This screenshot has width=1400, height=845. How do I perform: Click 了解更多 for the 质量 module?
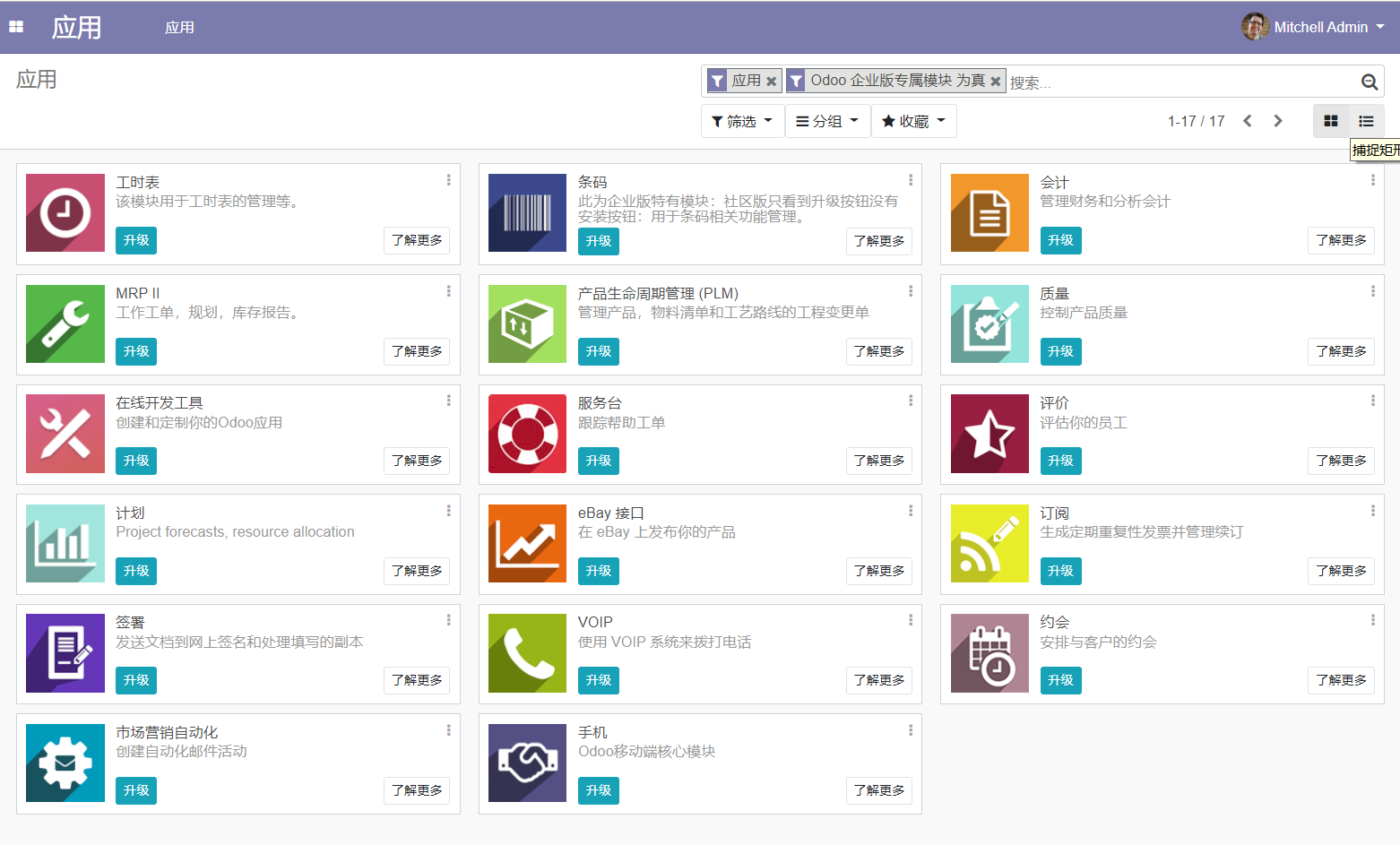(1340, 351)
